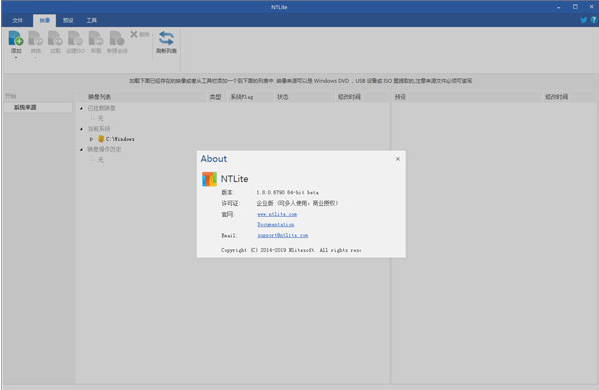Click the Add (添加) image icon
Viewport: 599px width, 390px height.
16,38
